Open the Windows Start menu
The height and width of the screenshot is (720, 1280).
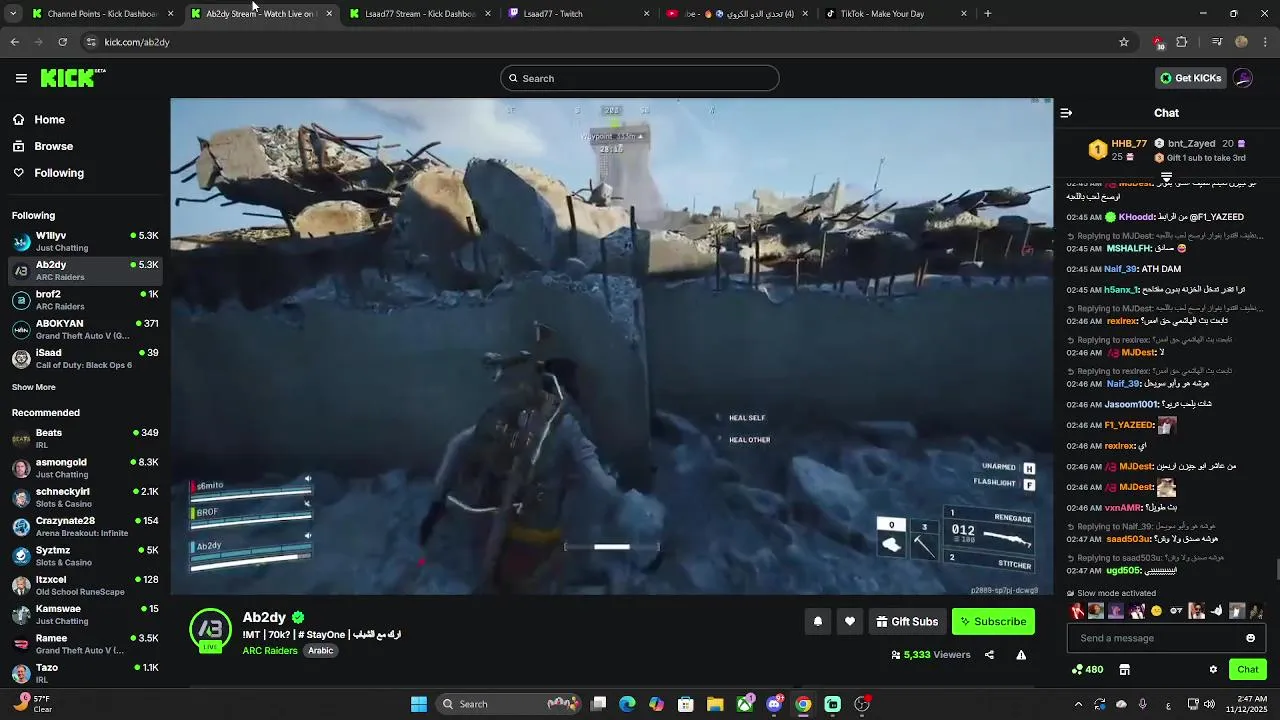pos(419,704)
